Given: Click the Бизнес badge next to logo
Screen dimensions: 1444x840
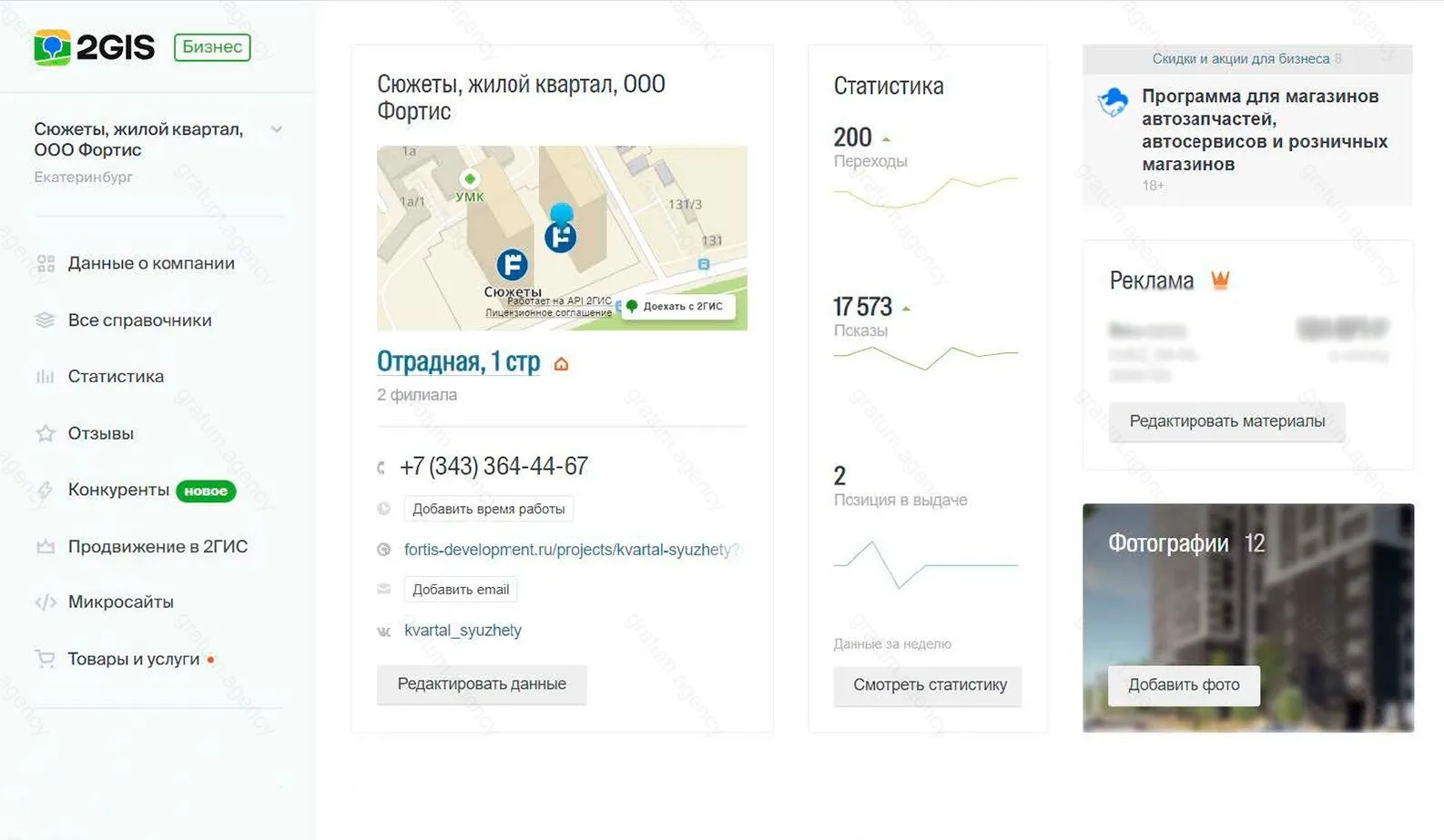Looking at the screenshot, I should tap(212, 46).
